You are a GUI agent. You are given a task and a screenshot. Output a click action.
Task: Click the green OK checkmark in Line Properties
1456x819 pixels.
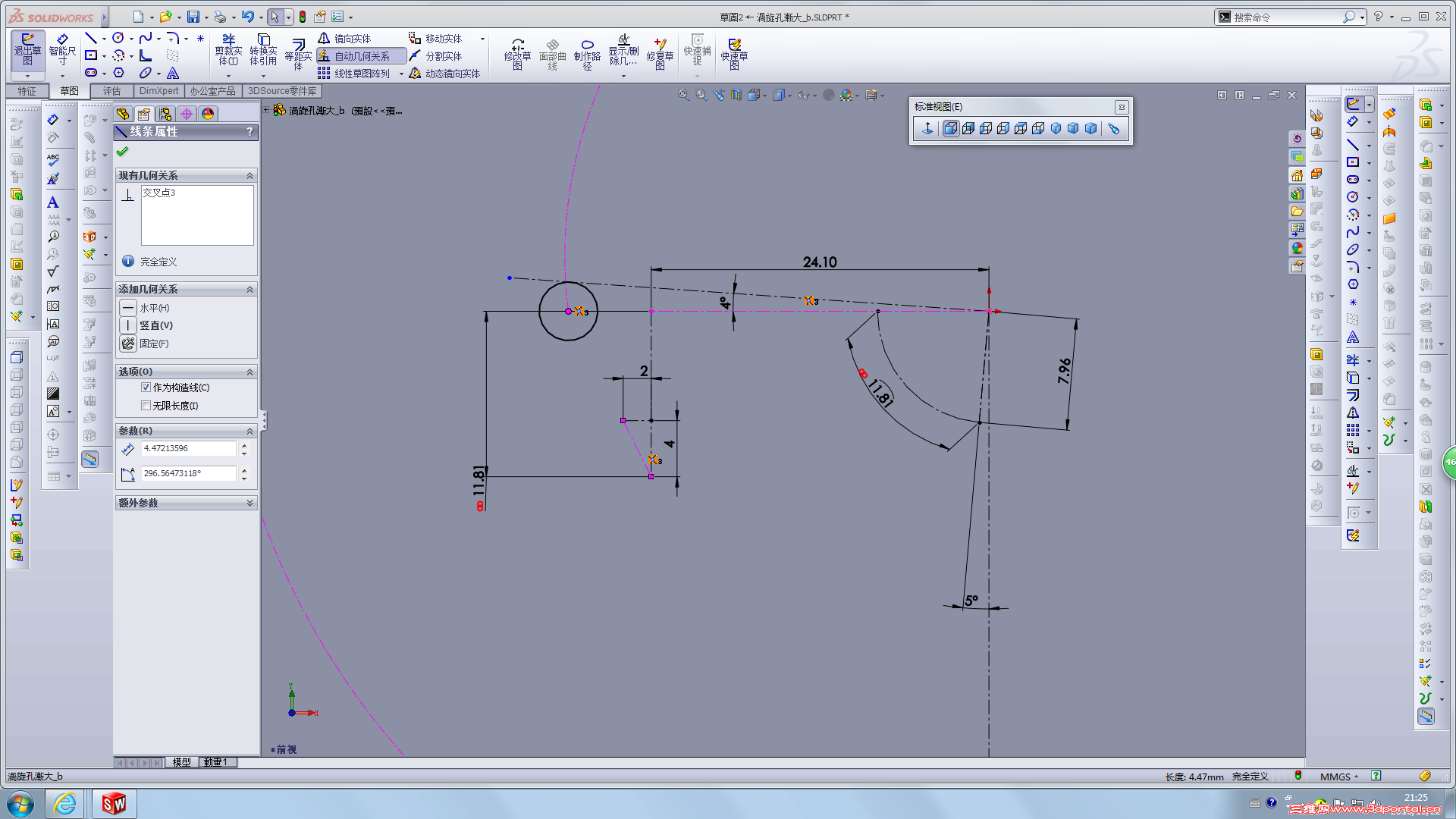[122, 152]
